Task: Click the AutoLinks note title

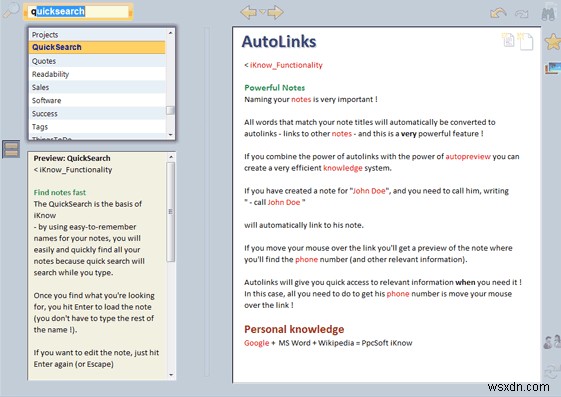Action: point(279,41)
